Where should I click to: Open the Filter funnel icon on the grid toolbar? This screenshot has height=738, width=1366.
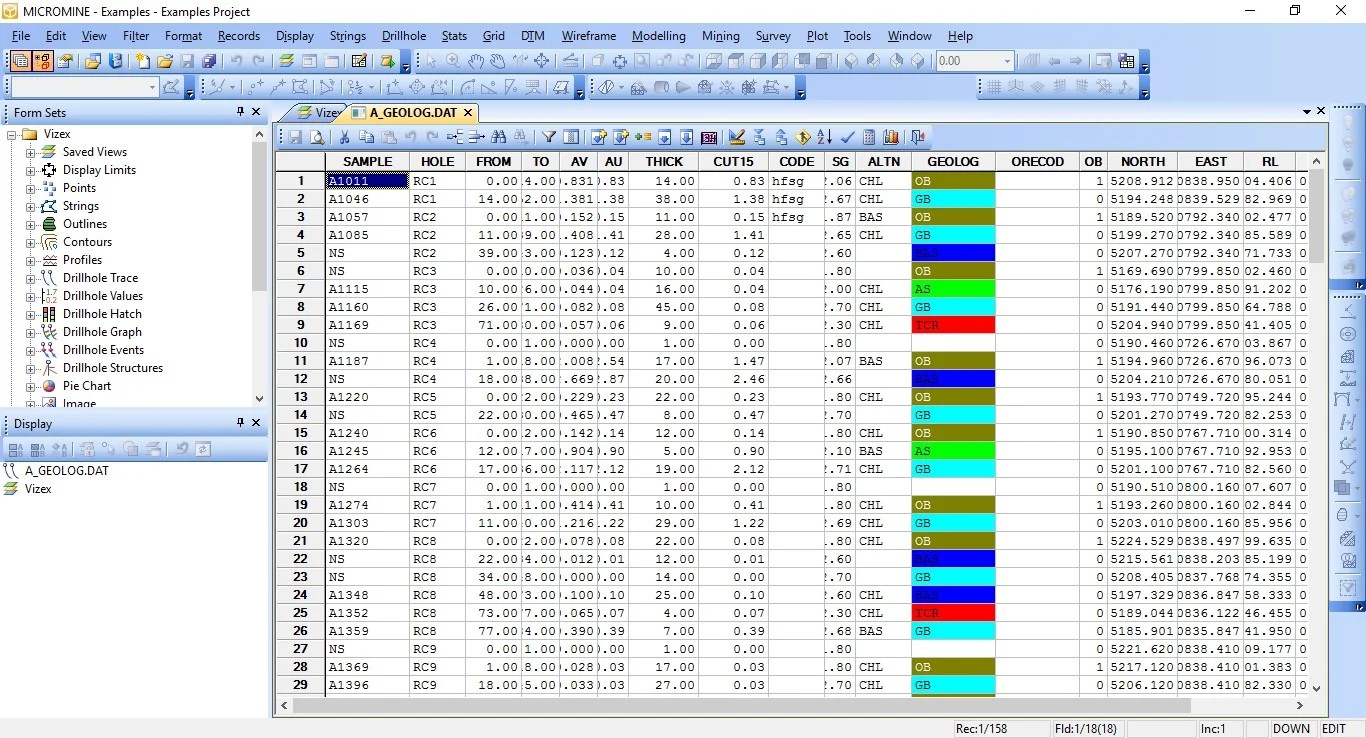548,137
